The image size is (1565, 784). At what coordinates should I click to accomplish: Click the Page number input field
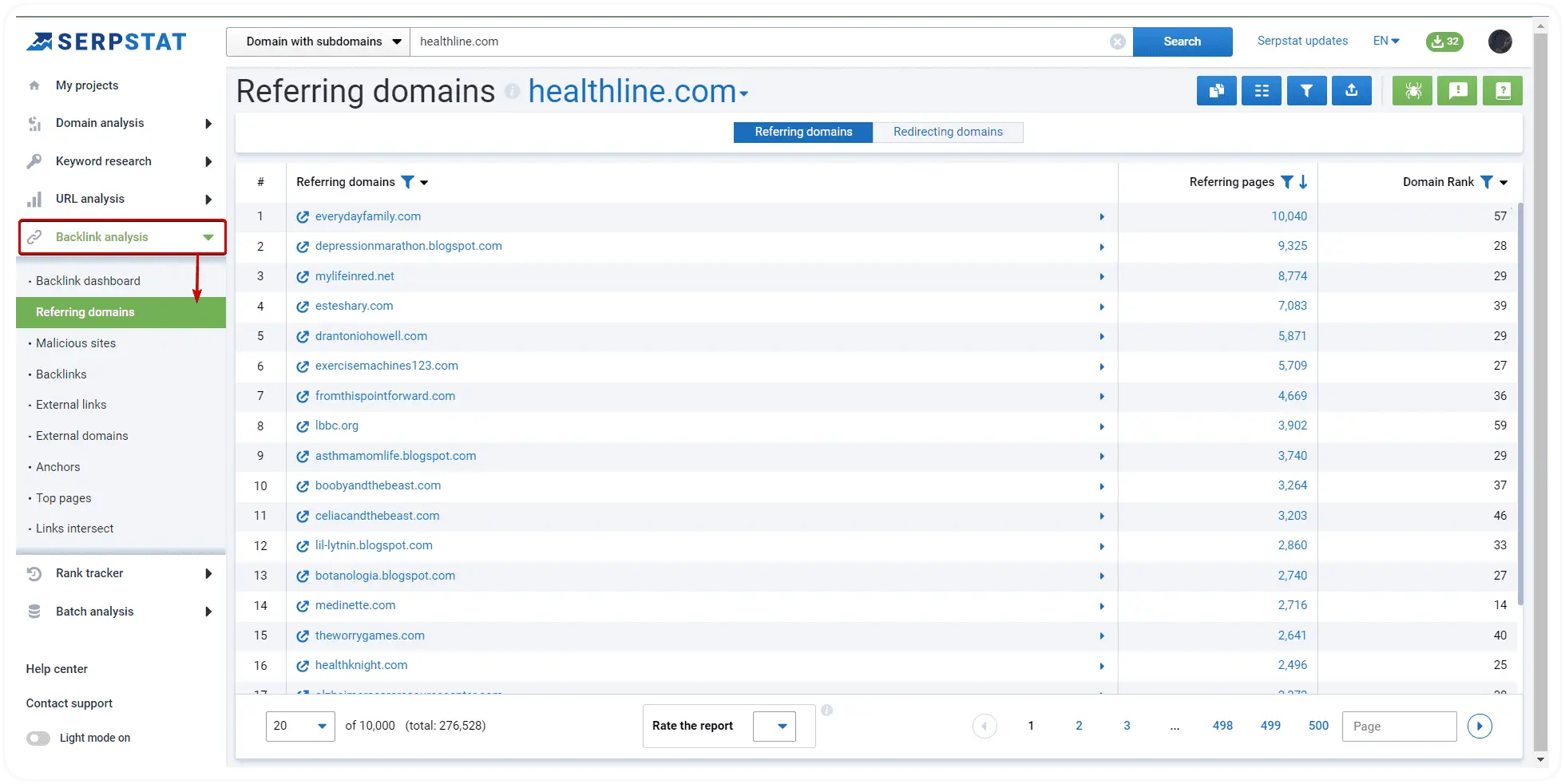pyautogui.click(x=1399, y=726)
